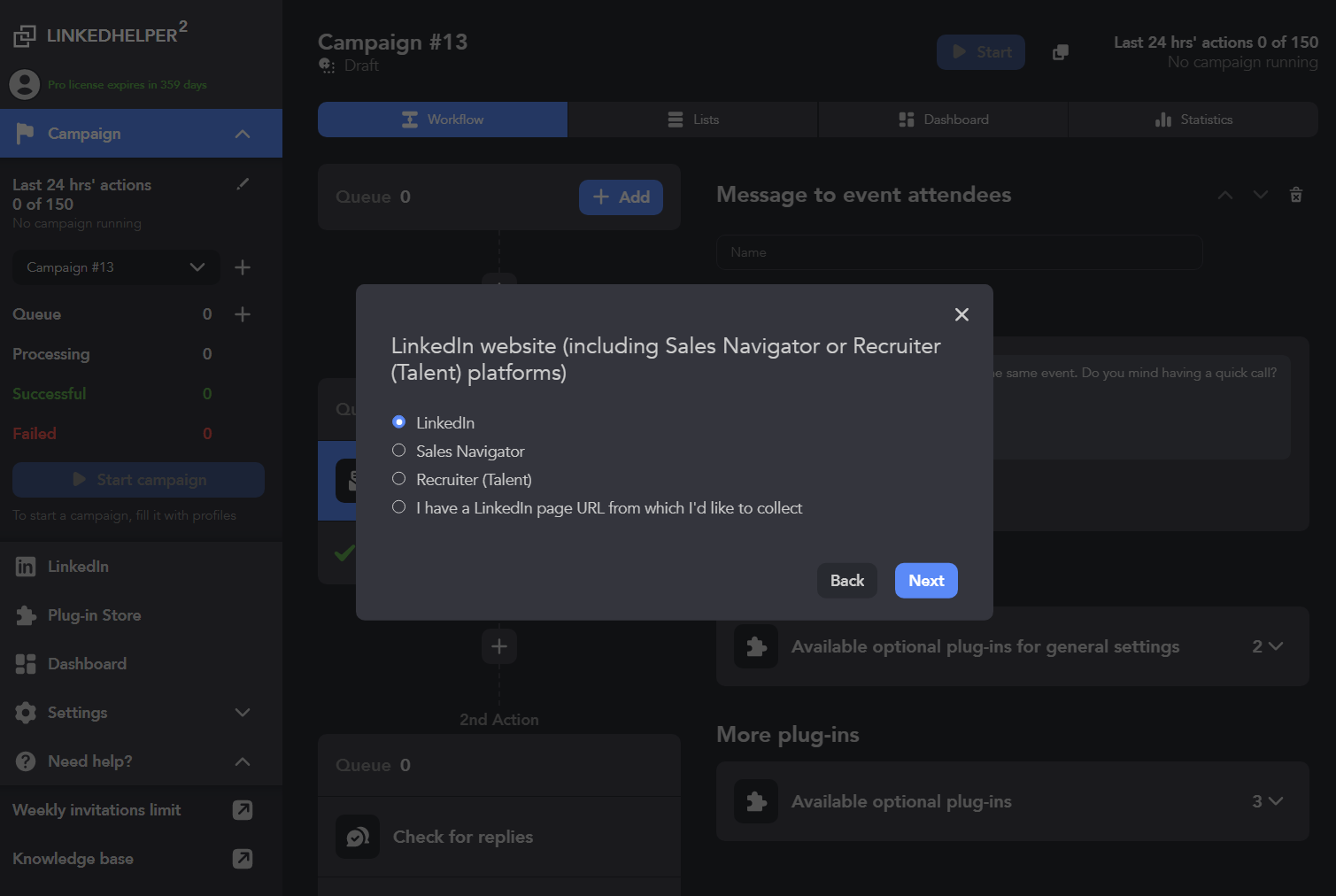Choose the Sales Navigator radio option

click(x=398, y=451)
